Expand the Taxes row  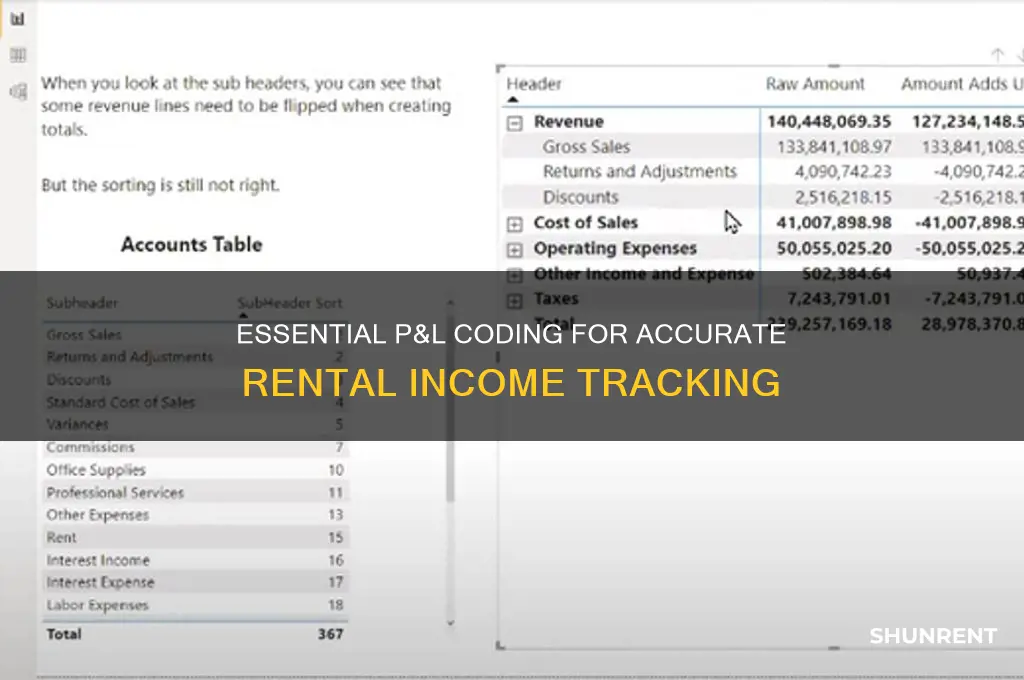coord(515,300)
